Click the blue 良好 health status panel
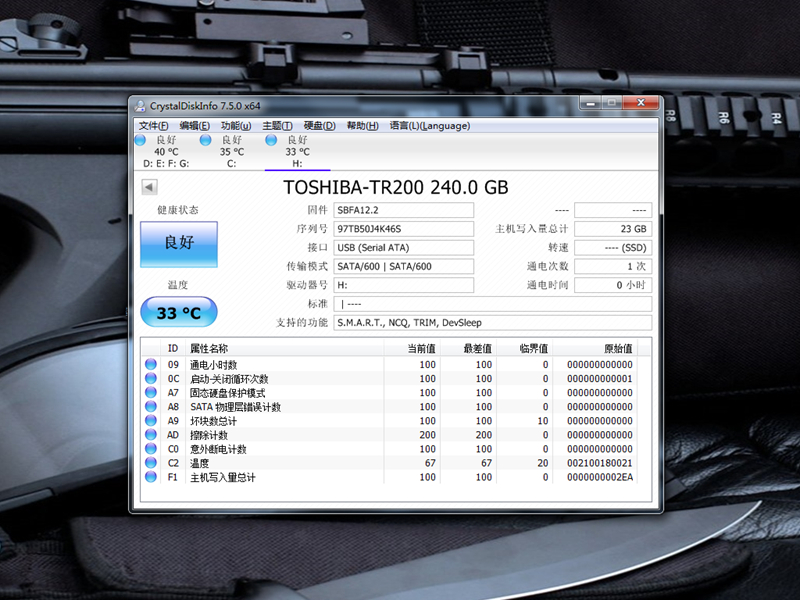Viewport: 800px width, 600px height. click(x=178, y=244)
